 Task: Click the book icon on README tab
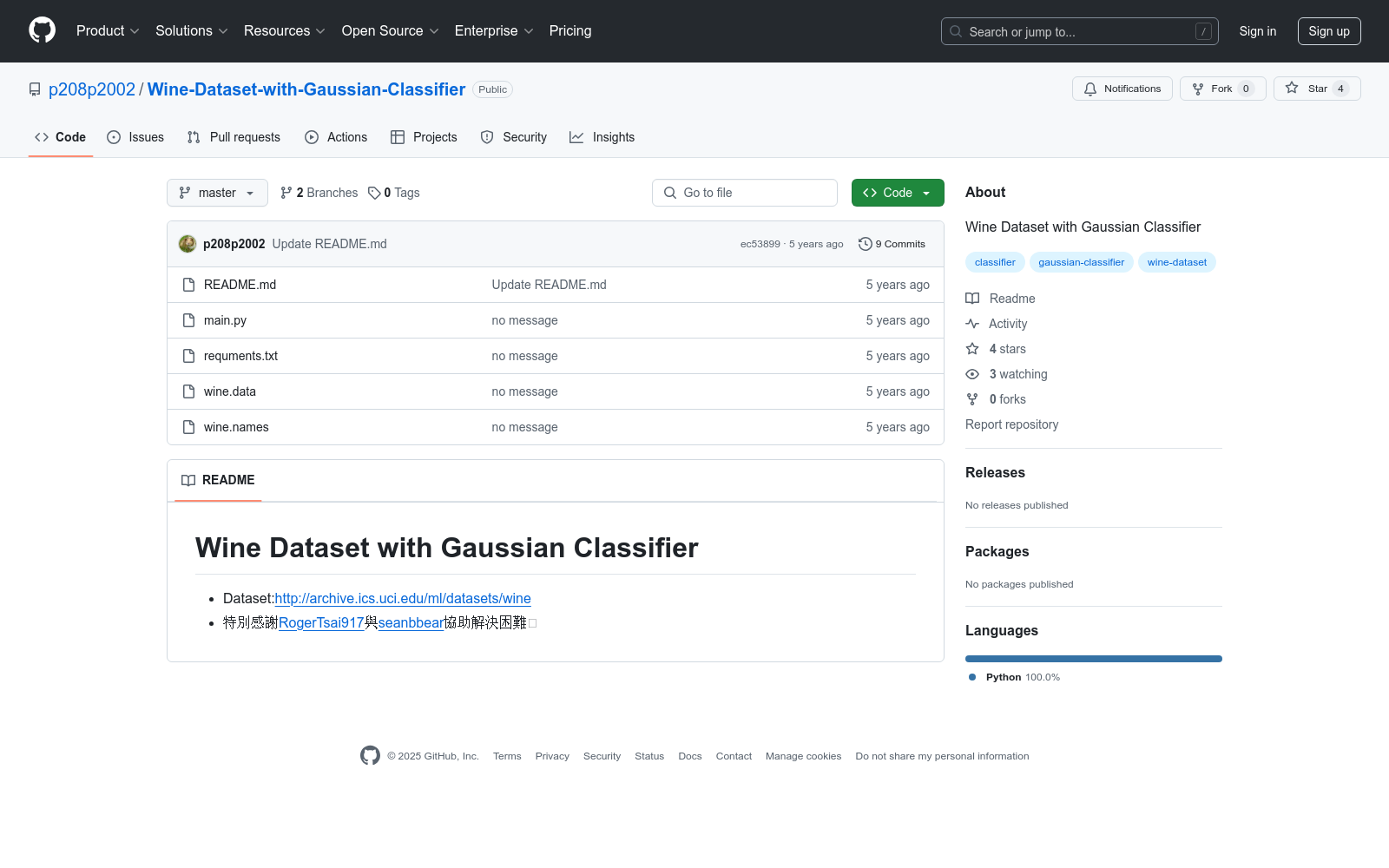point(188,480)
